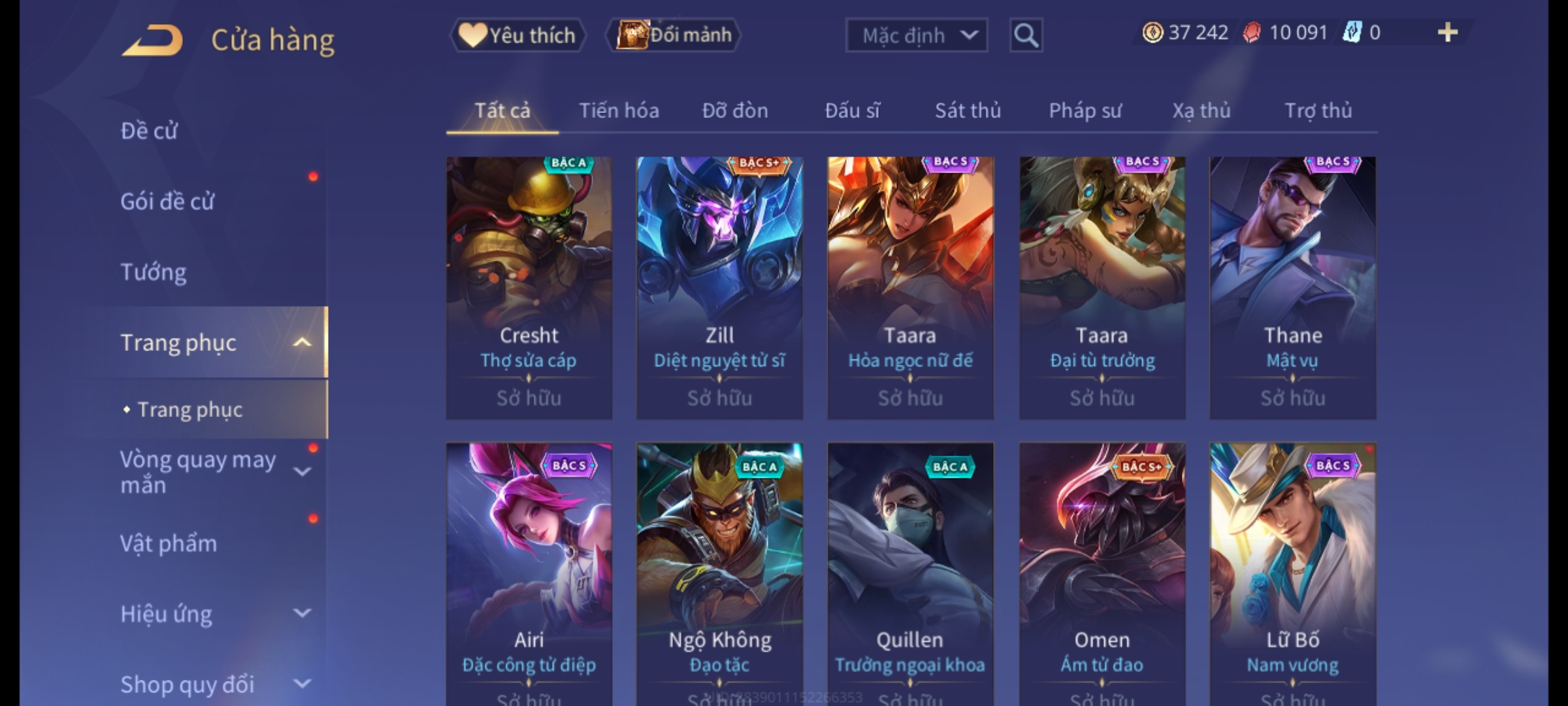Select Zill Diệt nguyệt tử sĩ skin
This screenshot has height=706, width=1568.
click(719, 288)
